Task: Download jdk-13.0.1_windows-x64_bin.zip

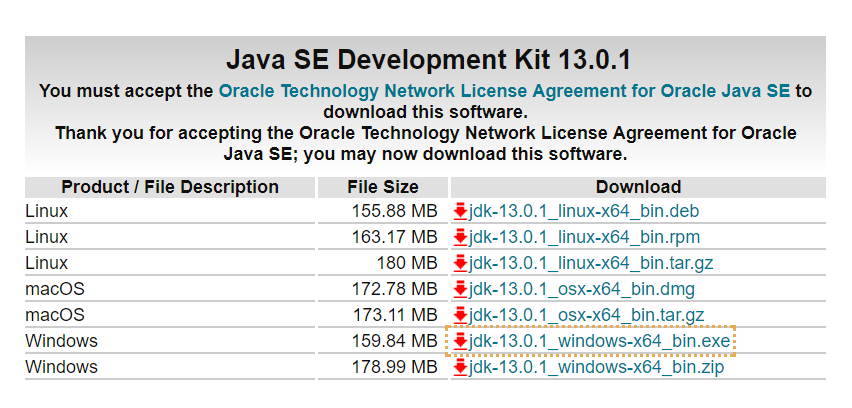Action: tap(596, 368)
